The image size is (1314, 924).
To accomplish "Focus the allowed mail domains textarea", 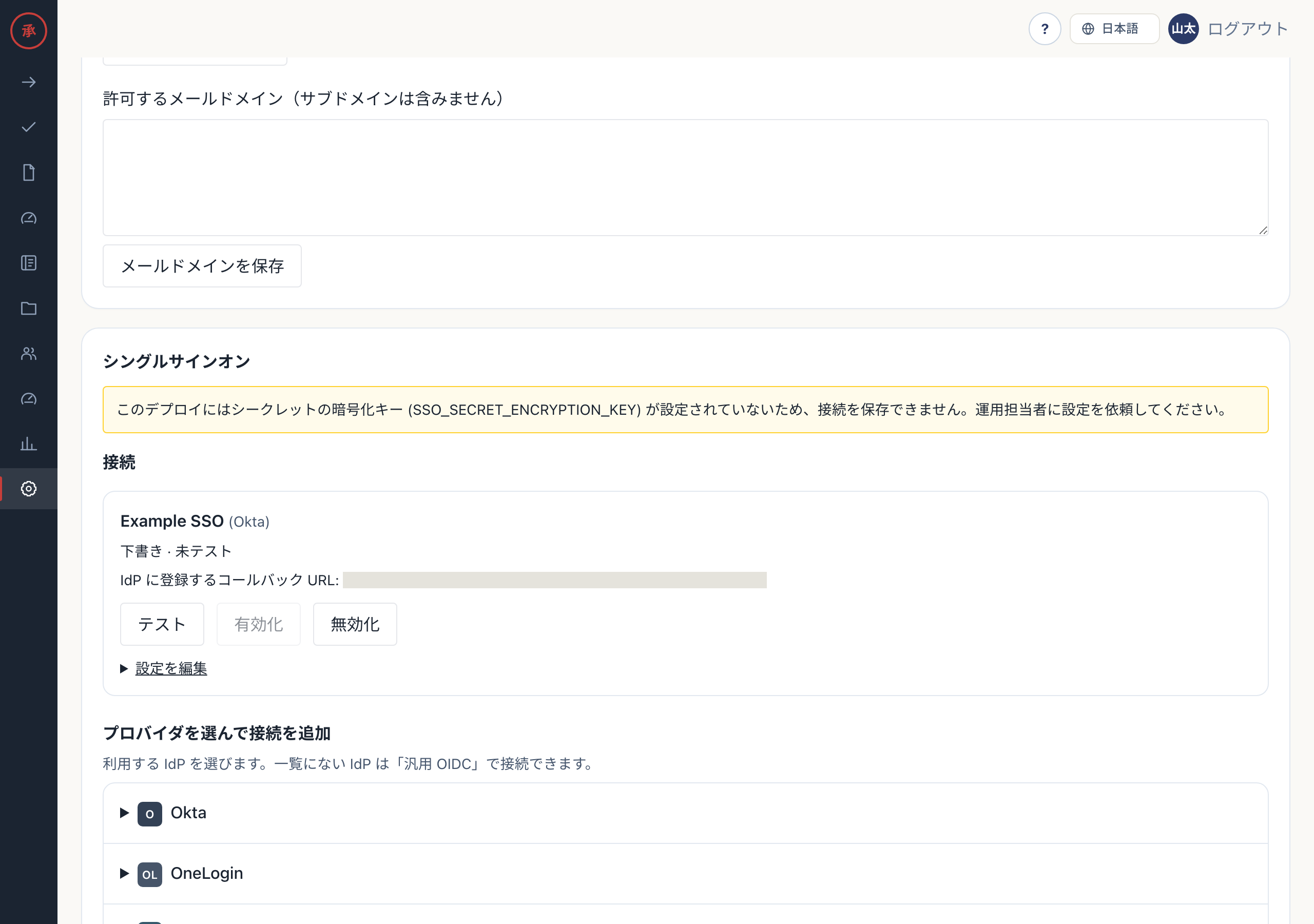I will tap(685, 178).
